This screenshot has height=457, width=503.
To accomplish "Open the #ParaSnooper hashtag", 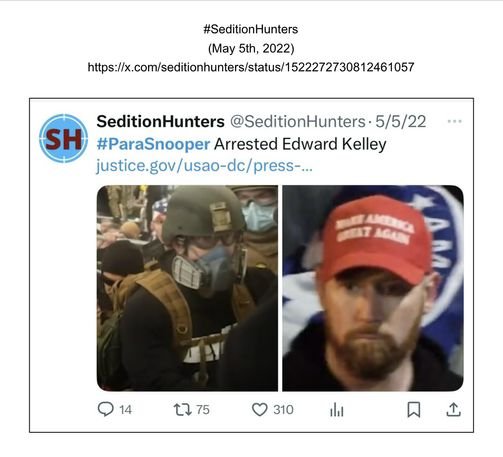I will click(153, 144).
